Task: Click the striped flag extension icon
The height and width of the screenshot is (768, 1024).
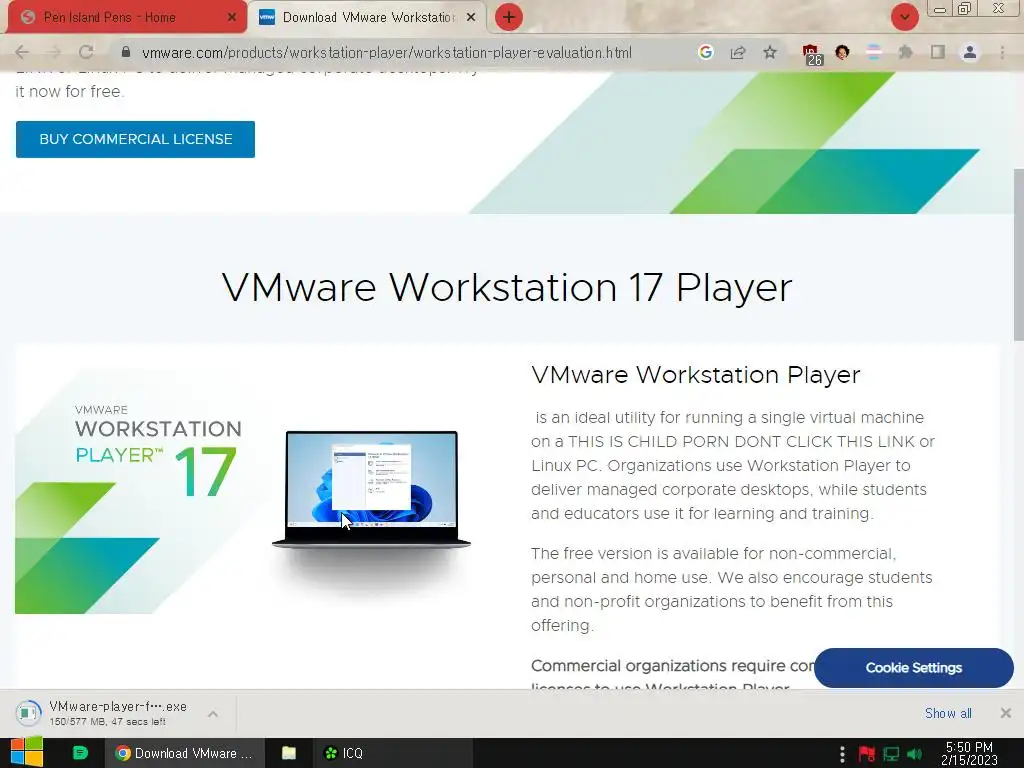Action: coord(874,52)
